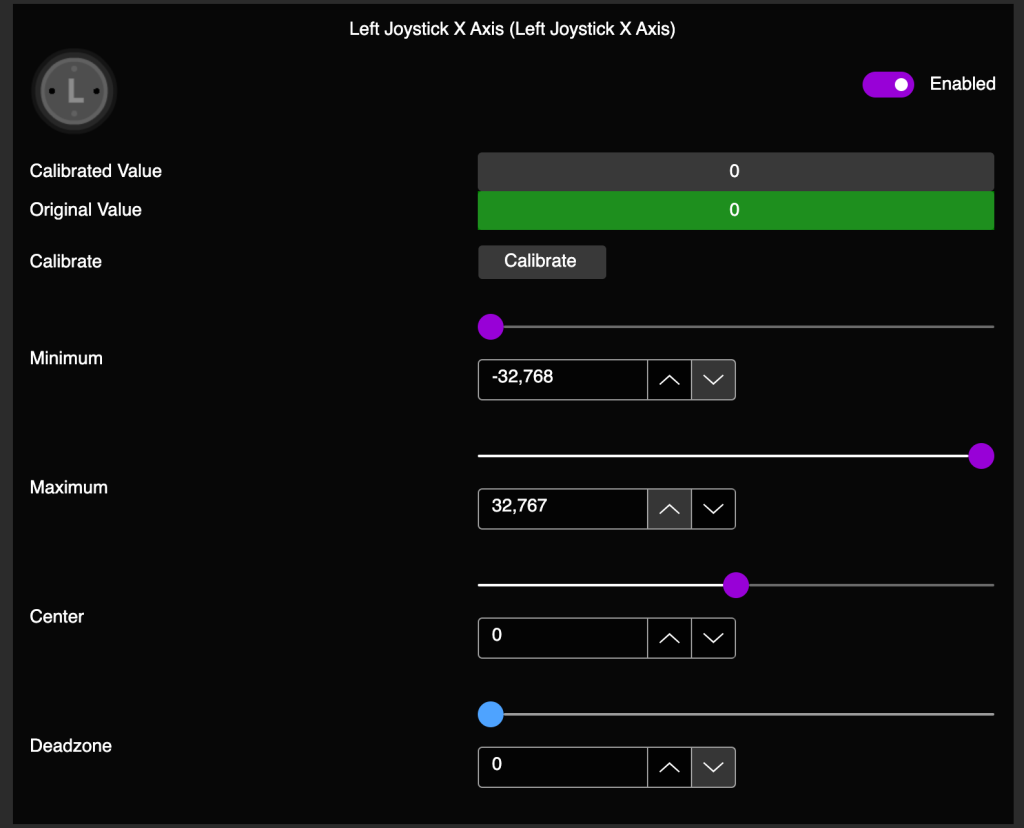Increase Maximum value with up arrow

670,509
